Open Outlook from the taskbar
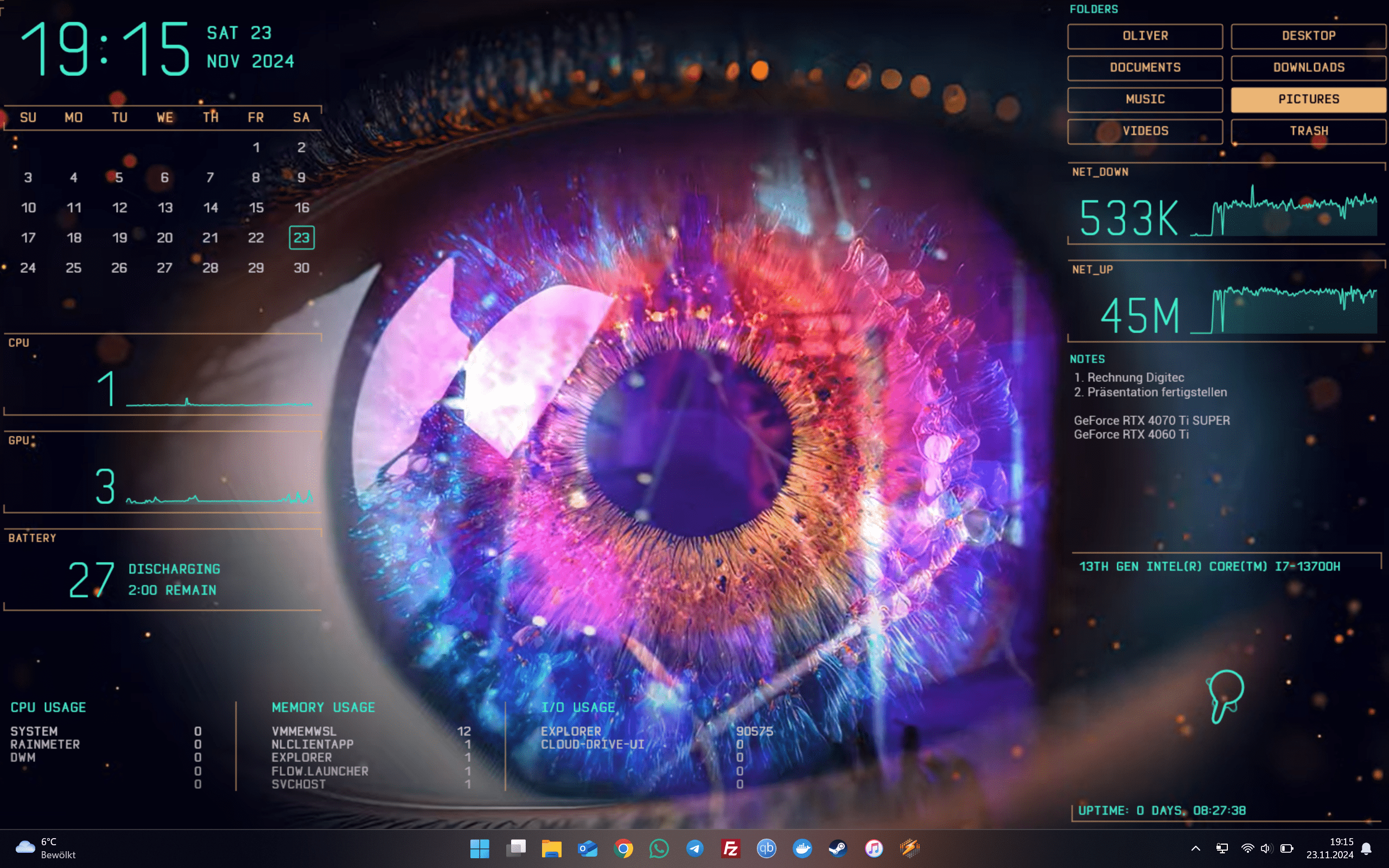 (587, 848)
